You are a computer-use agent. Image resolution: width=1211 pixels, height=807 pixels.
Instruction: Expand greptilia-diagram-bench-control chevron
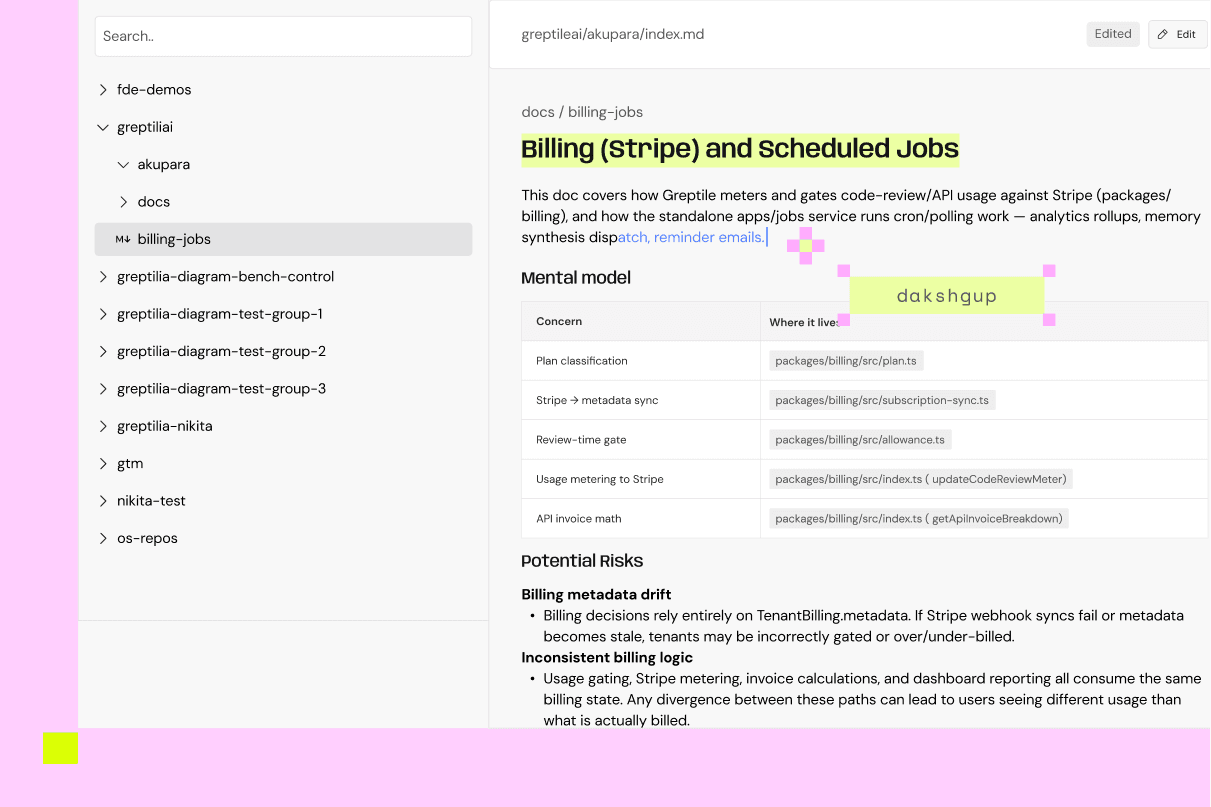[x=103, y=277]
